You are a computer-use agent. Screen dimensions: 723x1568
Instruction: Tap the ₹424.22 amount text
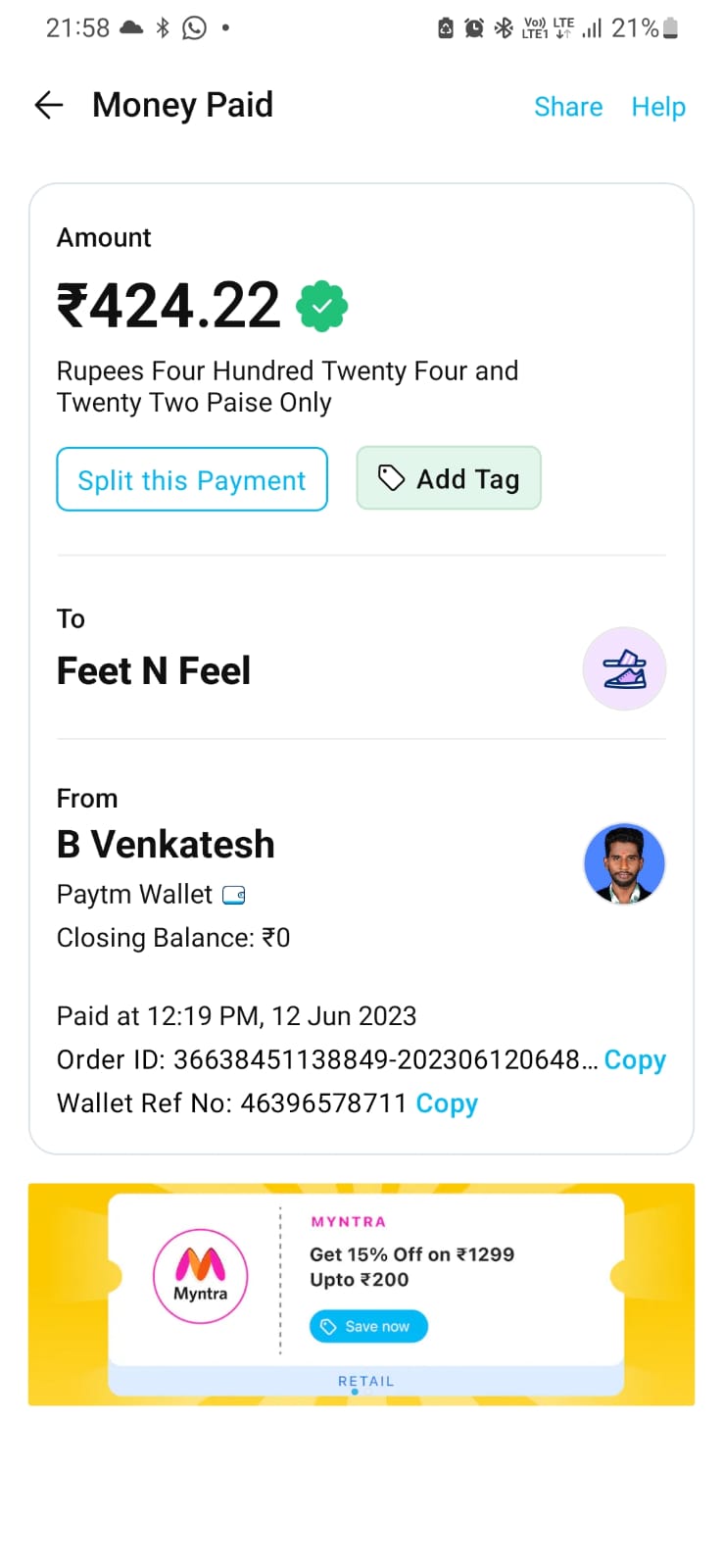[169, 305]
